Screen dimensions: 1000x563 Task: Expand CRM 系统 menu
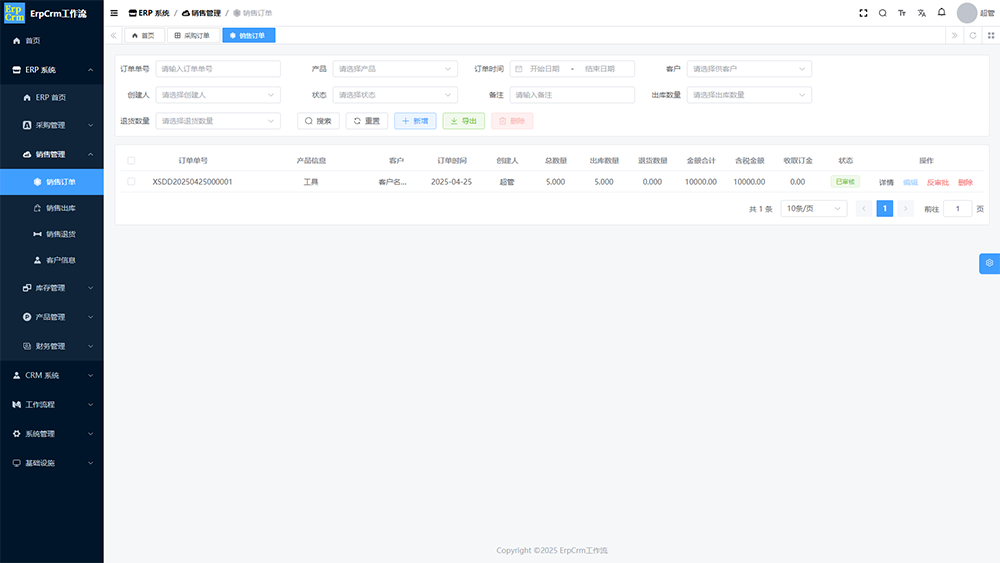coord(52,376)
